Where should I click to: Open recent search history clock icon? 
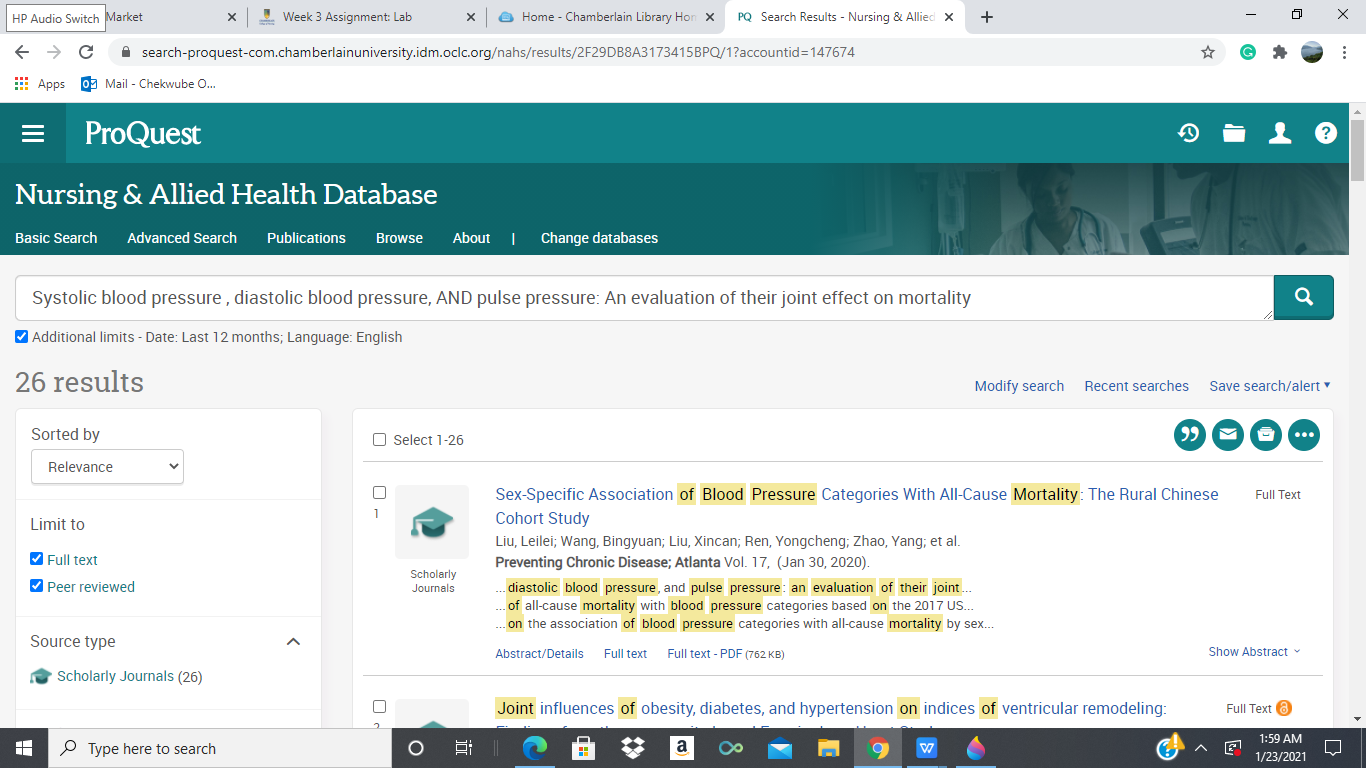pyautogui.click(x=1188, y=133)
